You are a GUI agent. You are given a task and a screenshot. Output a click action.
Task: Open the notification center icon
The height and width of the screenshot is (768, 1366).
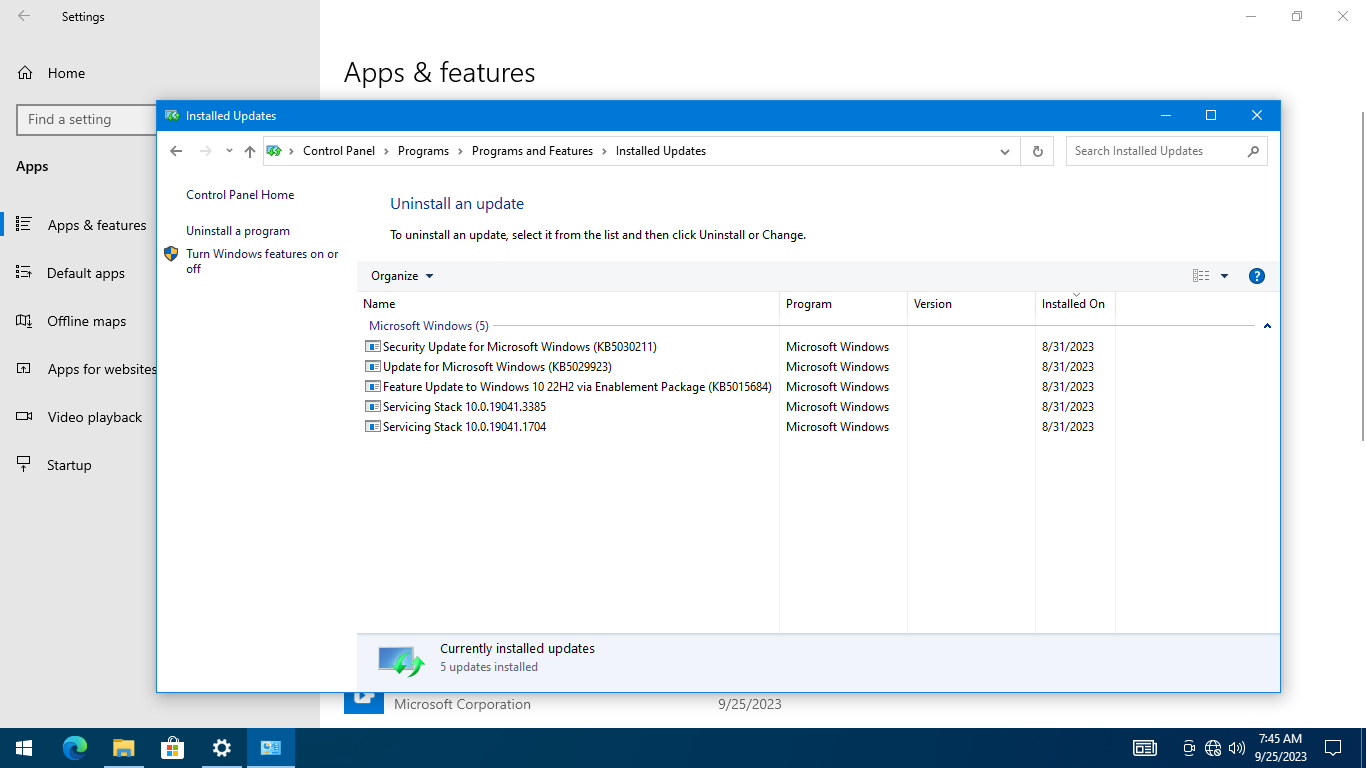coord(1332,748)
